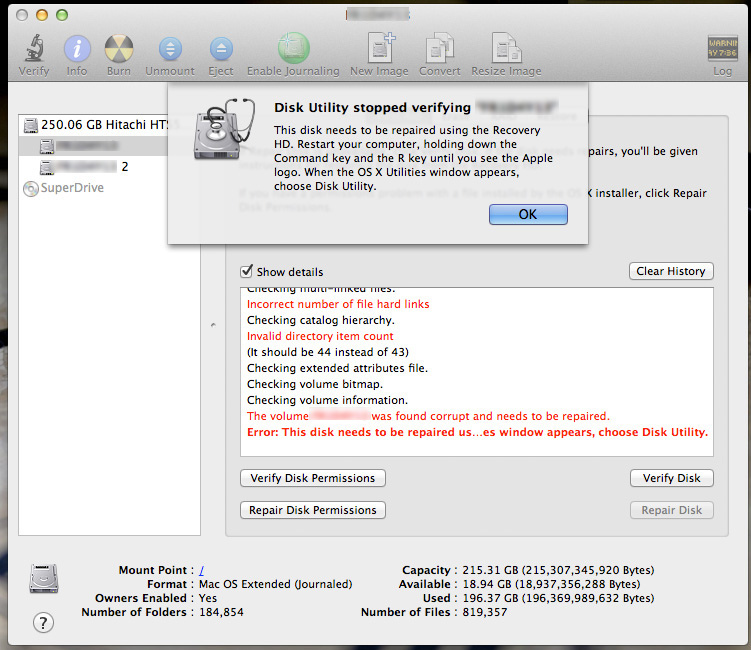Click the Verify Disk button
Image resolution: width=751 pixels, height=650 pixels.
[x=671, y=478]
